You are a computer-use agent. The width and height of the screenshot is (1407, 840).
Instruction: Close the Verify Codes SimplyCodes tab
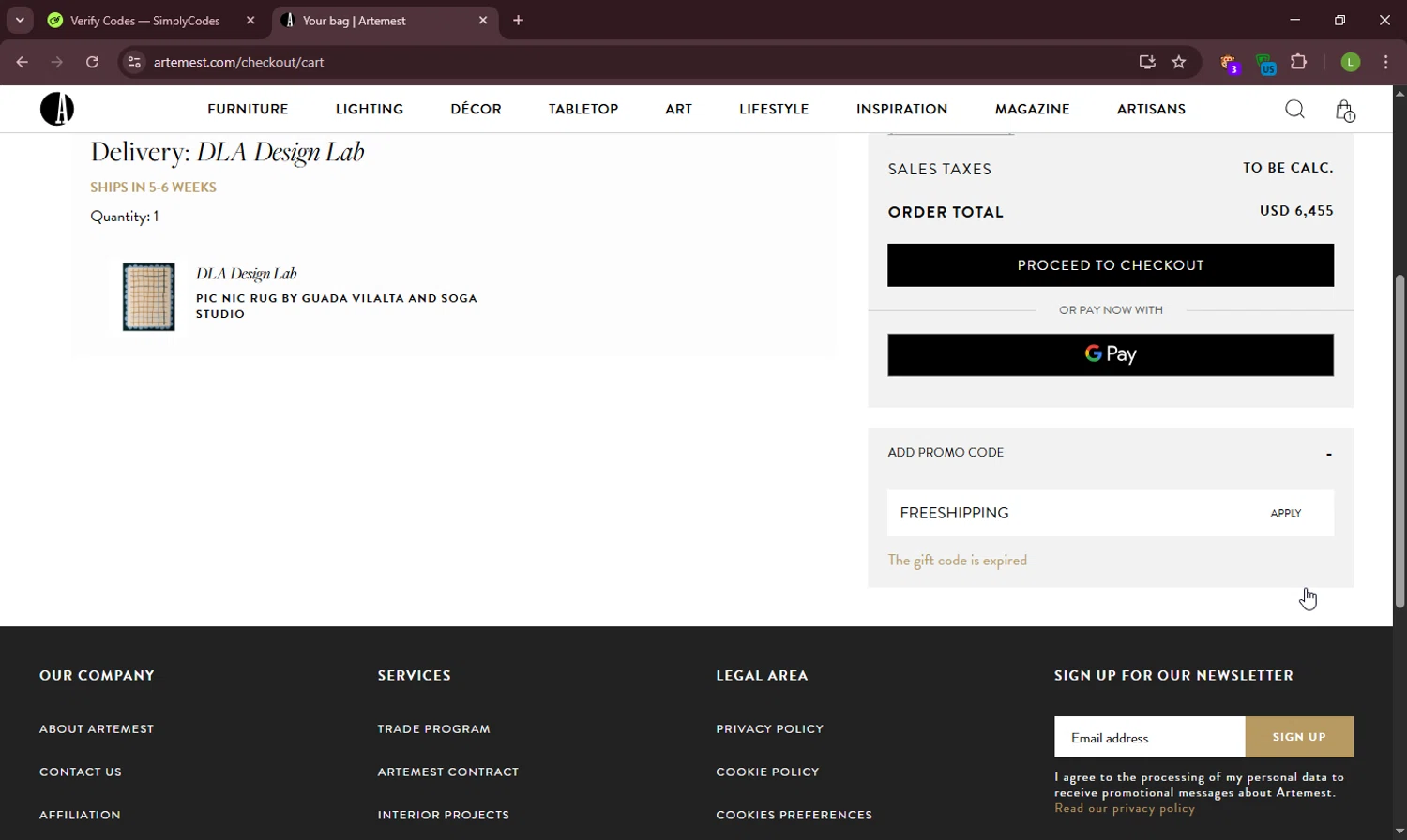click(250, 20)
